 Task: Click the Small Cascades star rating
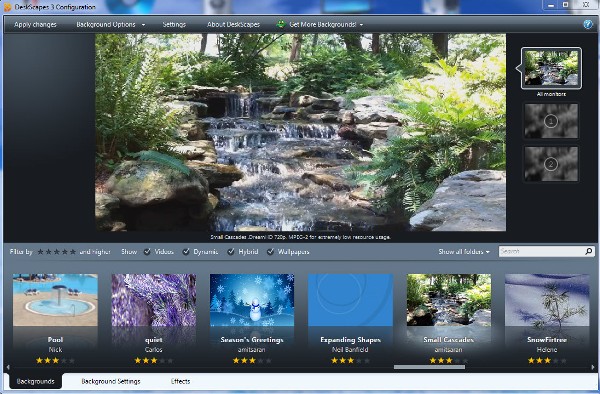tap(449, 360)
